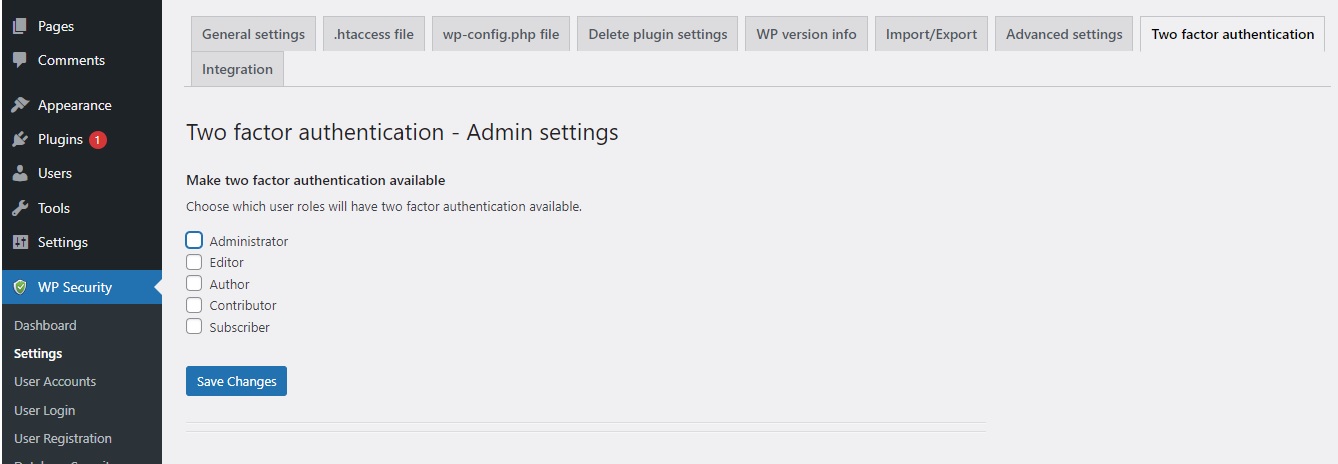Click the WP Security shield icon

point(20,287)
